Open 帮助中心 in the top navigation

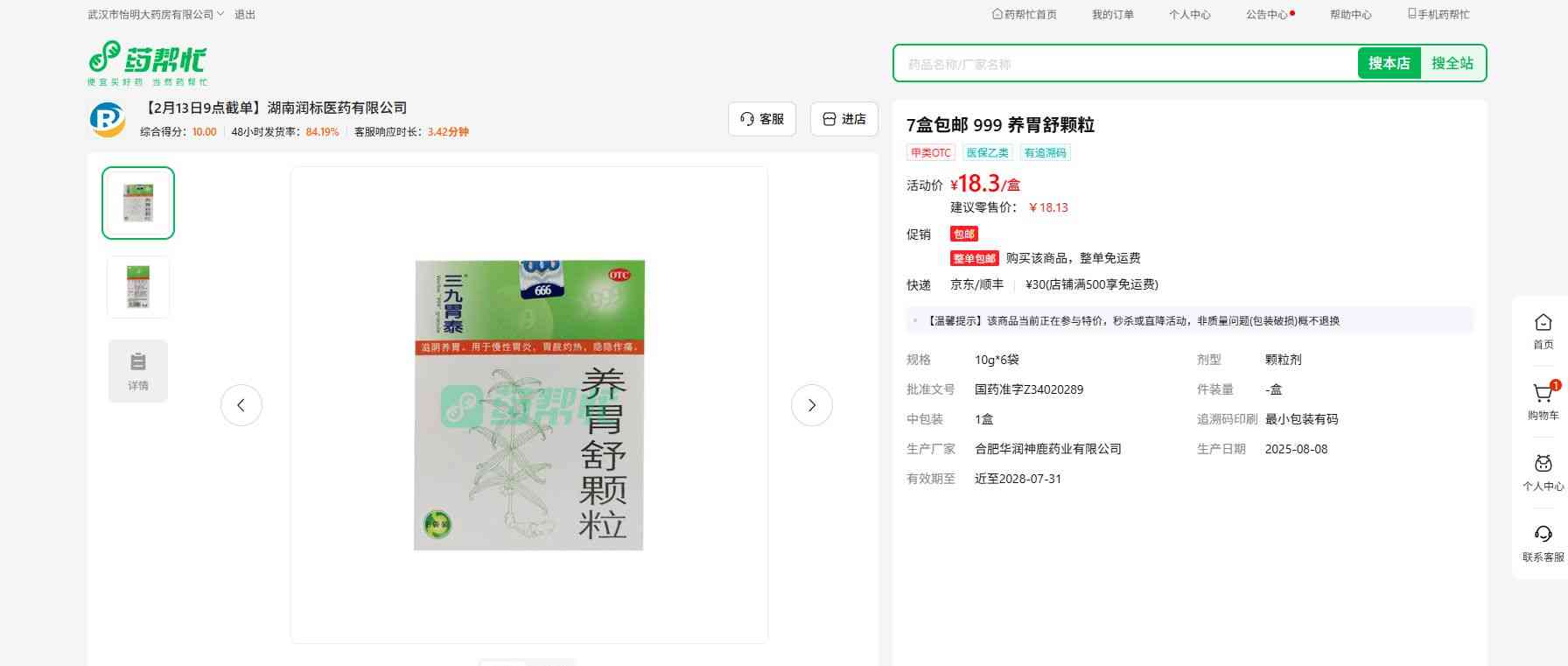point(1350,15)
